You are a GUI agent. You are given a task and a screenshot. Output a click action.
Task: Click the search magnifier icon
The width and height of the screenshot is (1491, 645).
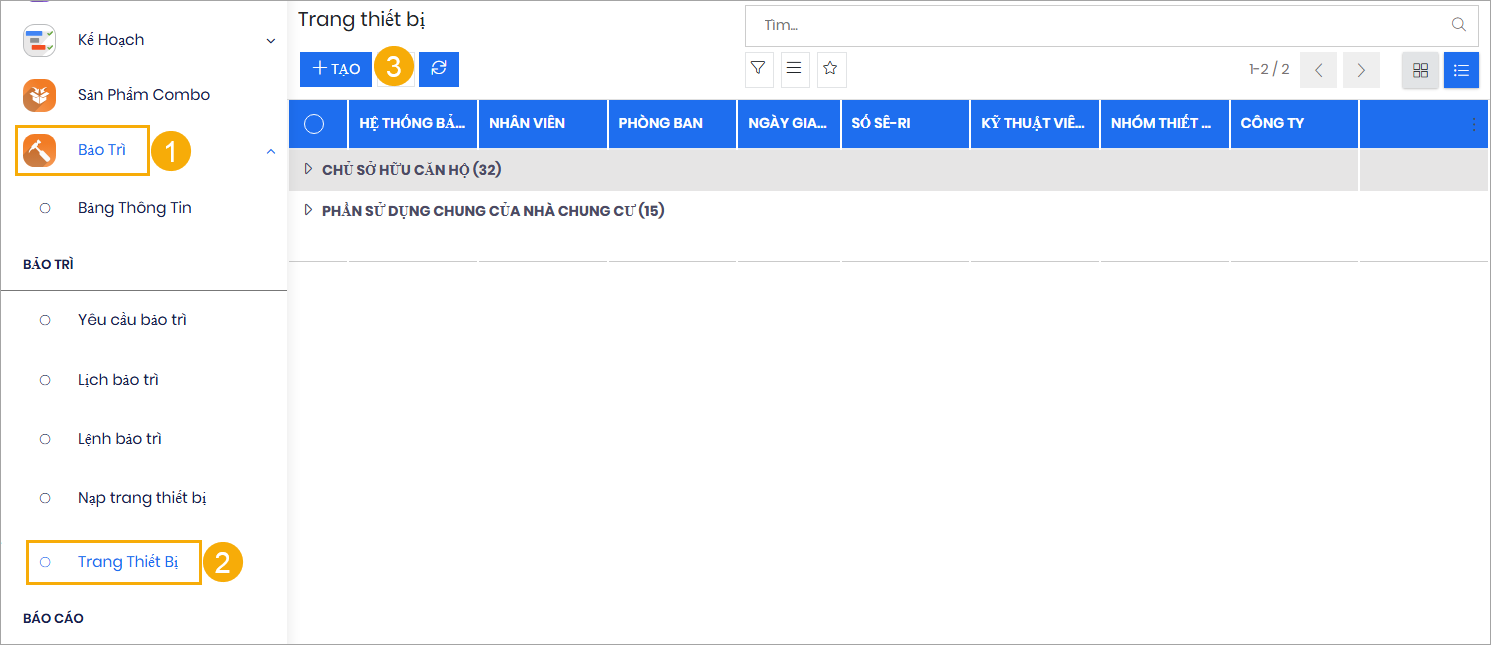coord(1459,25)
